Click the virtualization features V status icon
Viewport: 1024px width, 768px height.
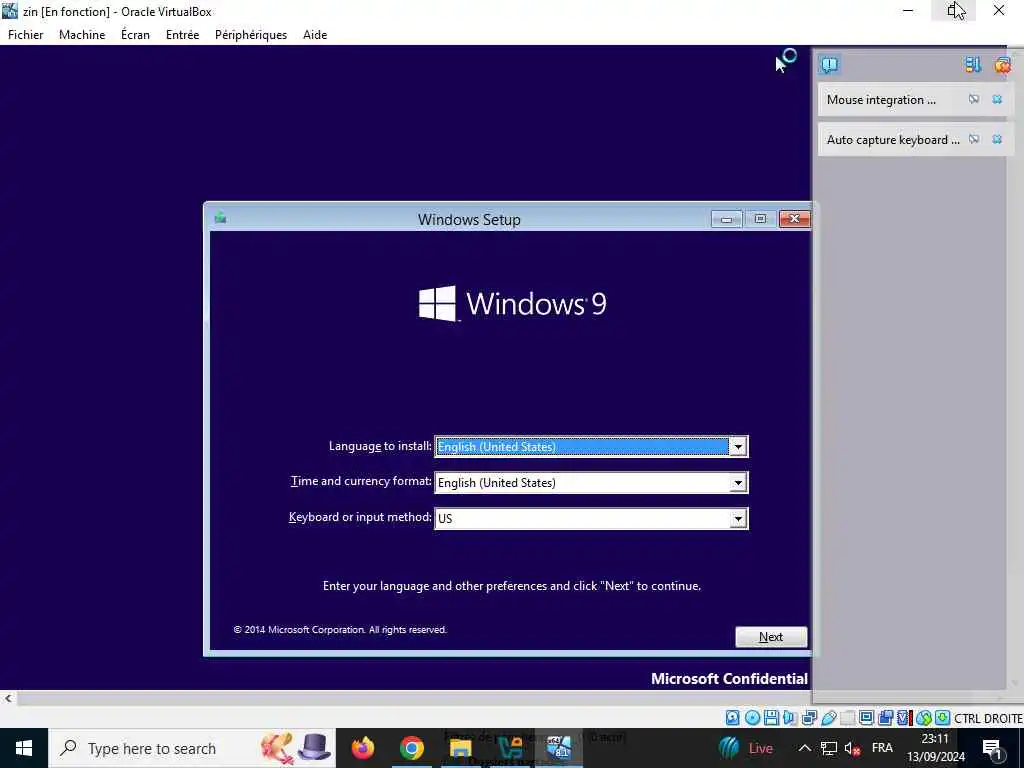click(x=903, y=718)
